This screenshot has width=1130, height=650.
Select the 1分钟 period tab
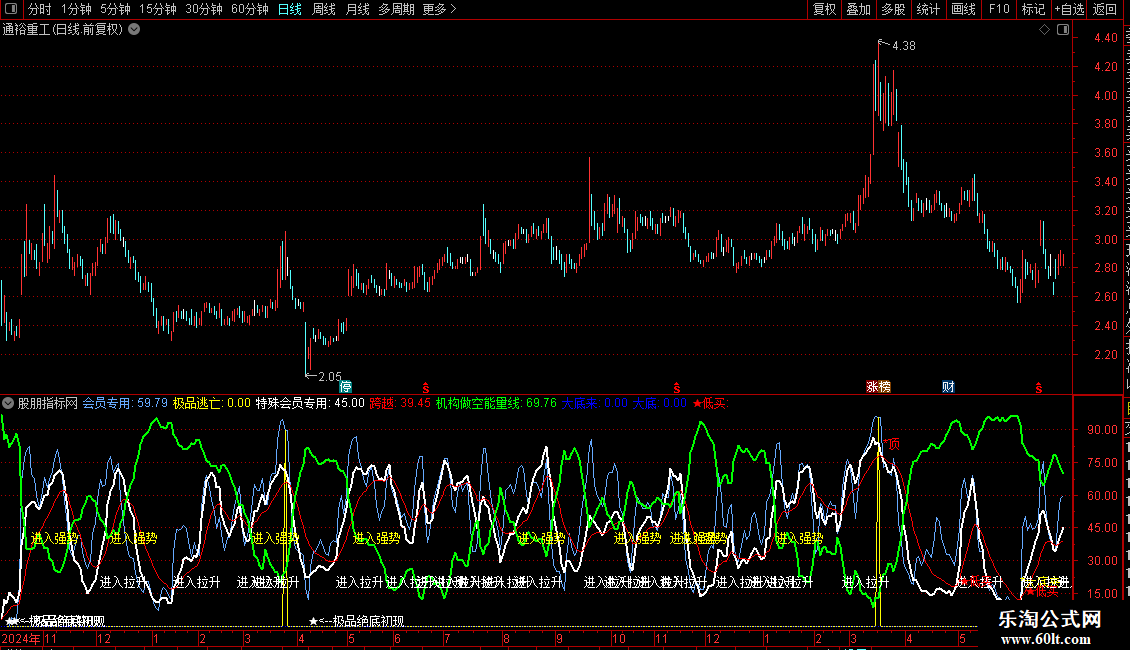76,9
